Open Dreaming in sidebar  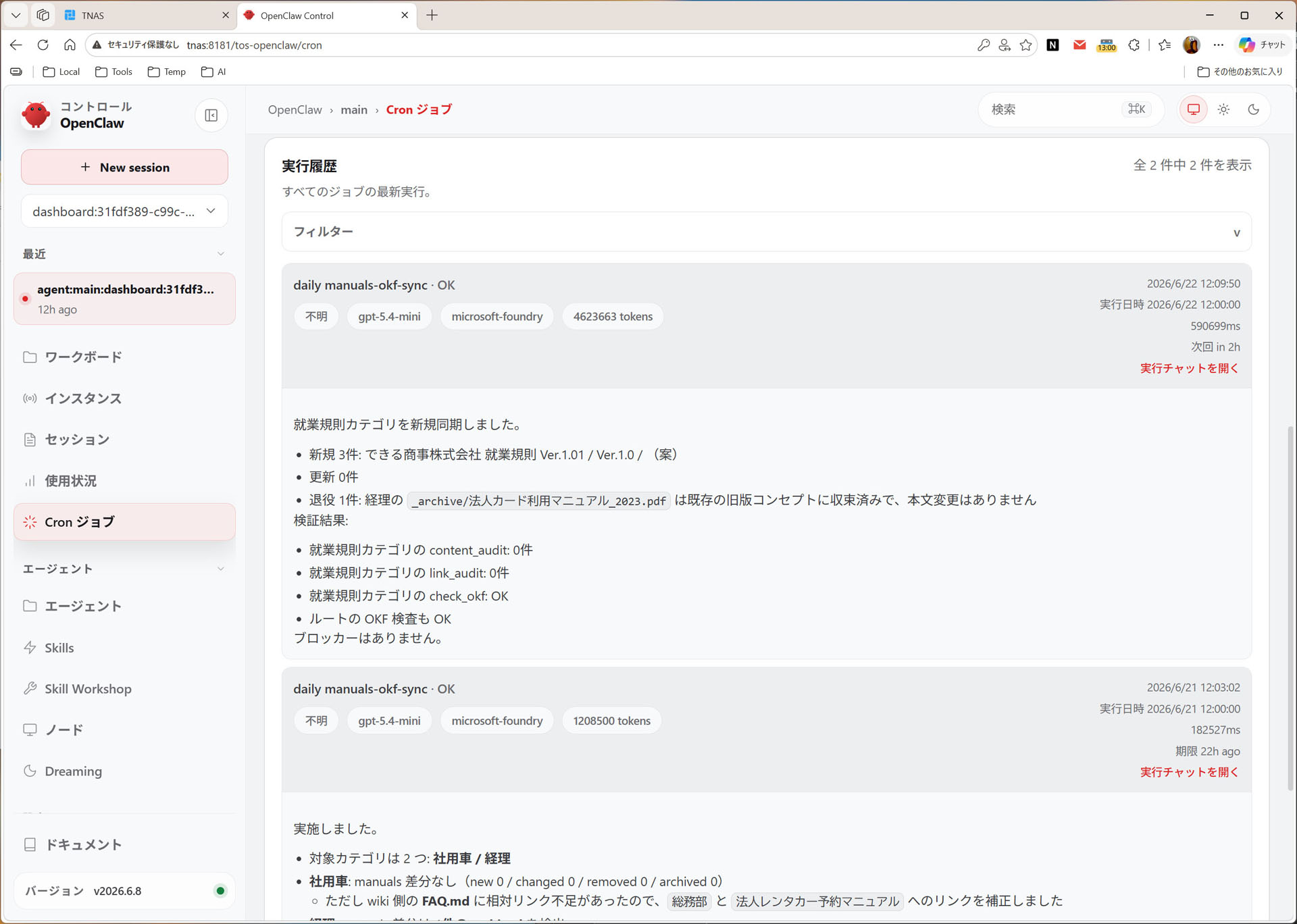124,771
